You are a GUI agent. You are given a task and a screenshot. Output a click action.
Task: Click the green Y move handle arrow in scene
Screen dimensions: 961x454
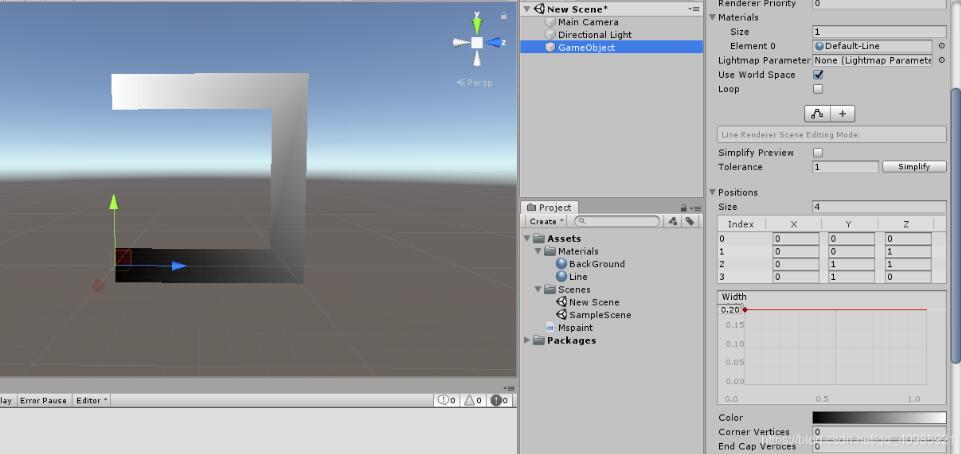coord(113,202)
